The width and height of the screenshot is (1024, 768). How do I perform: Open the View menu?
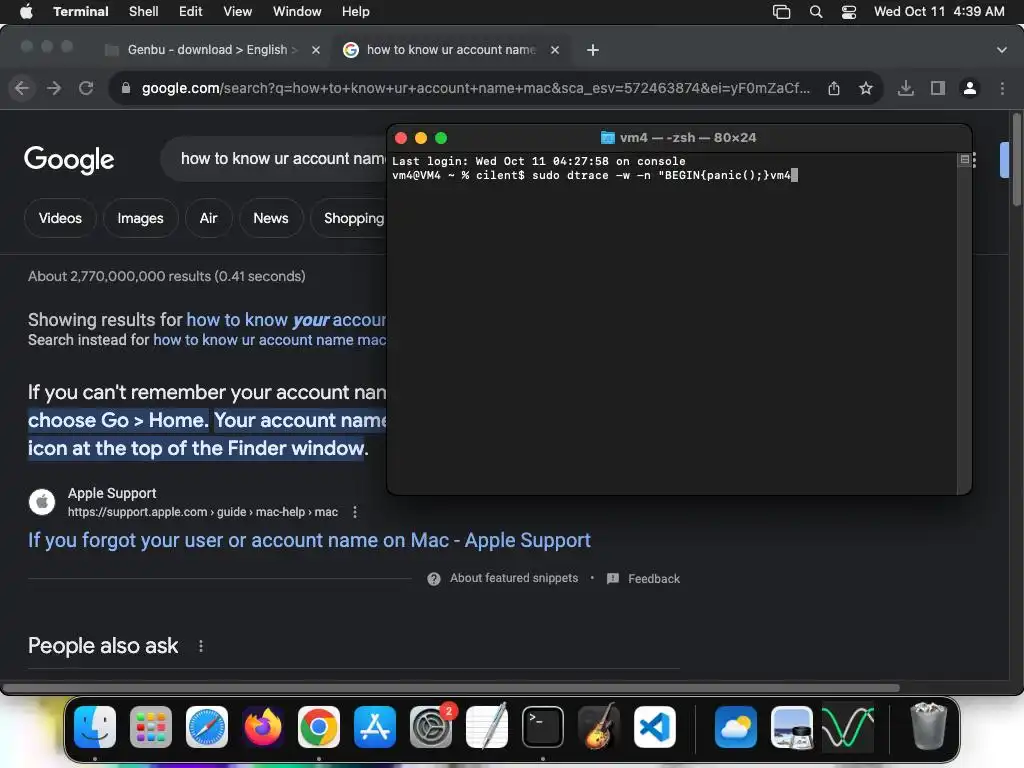point(237,12)
